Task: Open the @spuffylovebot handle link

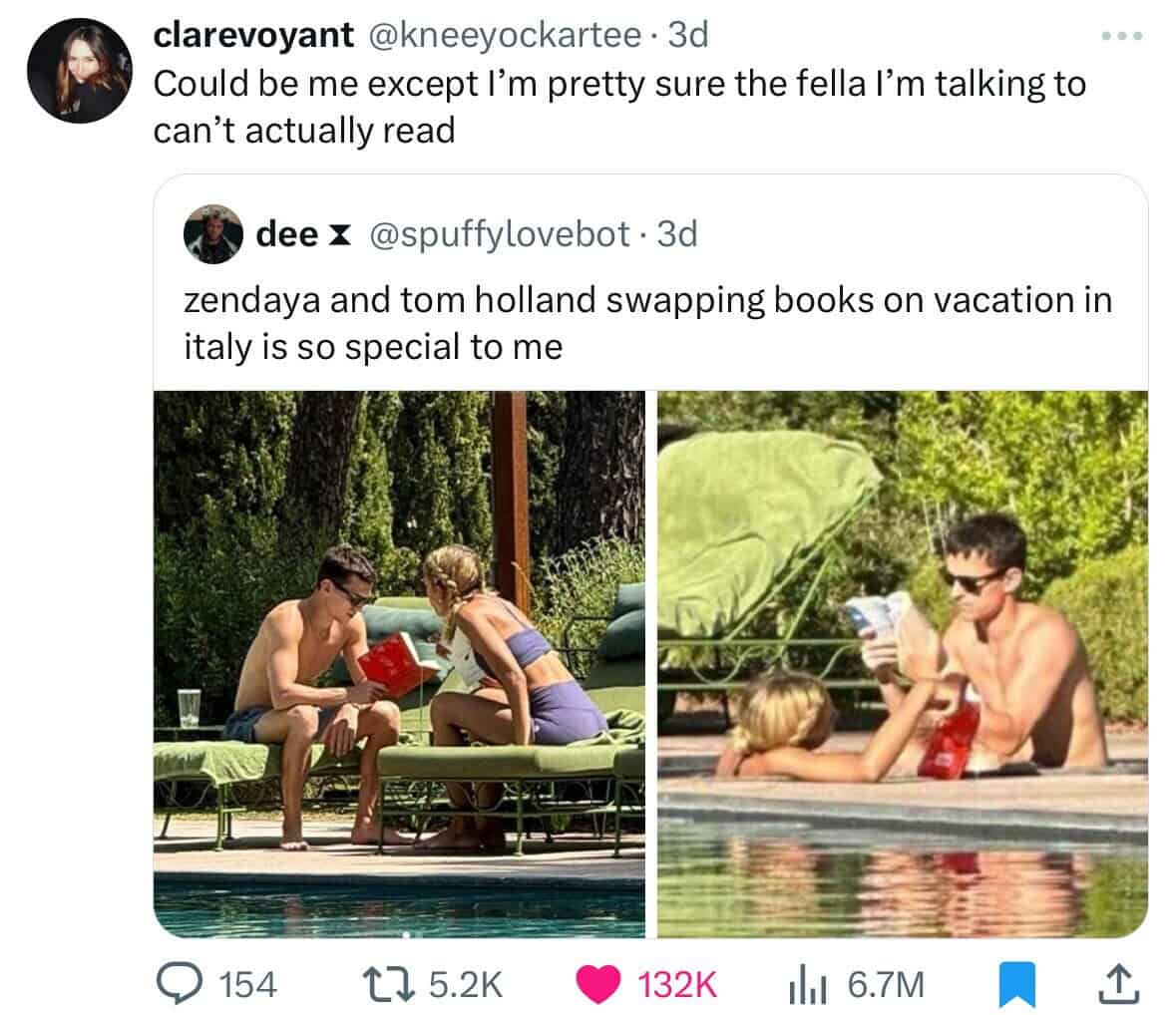Action: (499, 234)
